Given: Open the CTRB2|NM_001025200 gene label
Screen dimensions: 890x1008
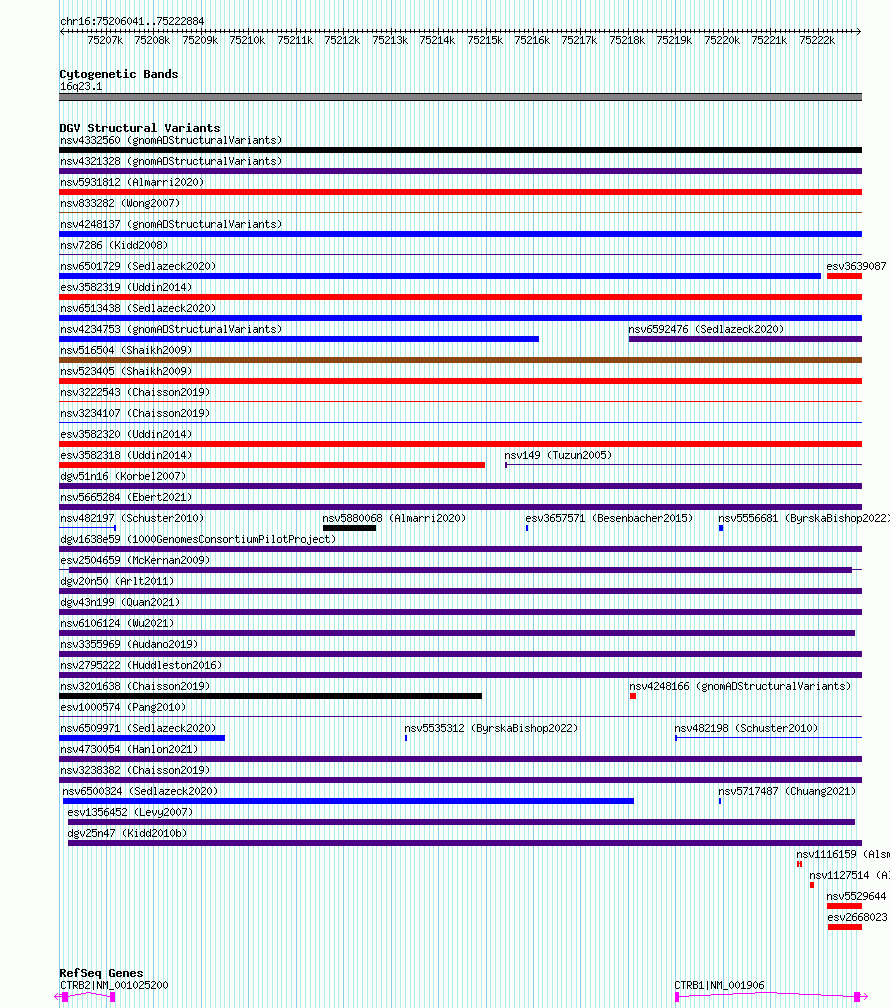Looking at the screenshot, I should coord(114,985).
